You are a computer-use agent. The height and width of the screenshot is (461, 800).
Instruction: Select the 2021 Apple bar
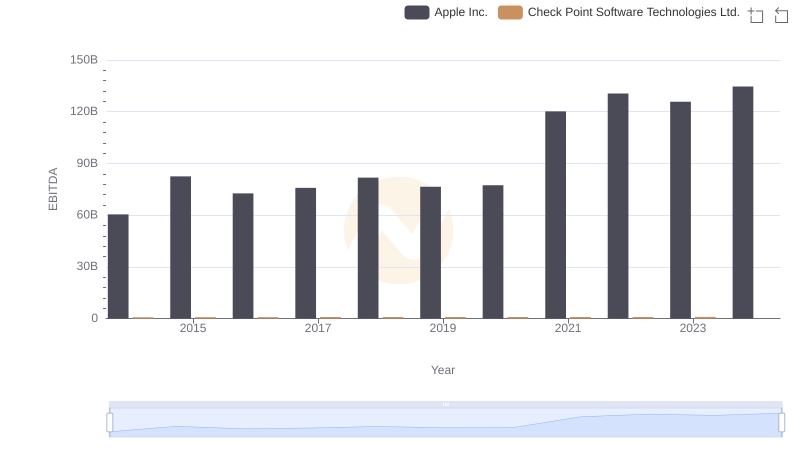point(556,215)
